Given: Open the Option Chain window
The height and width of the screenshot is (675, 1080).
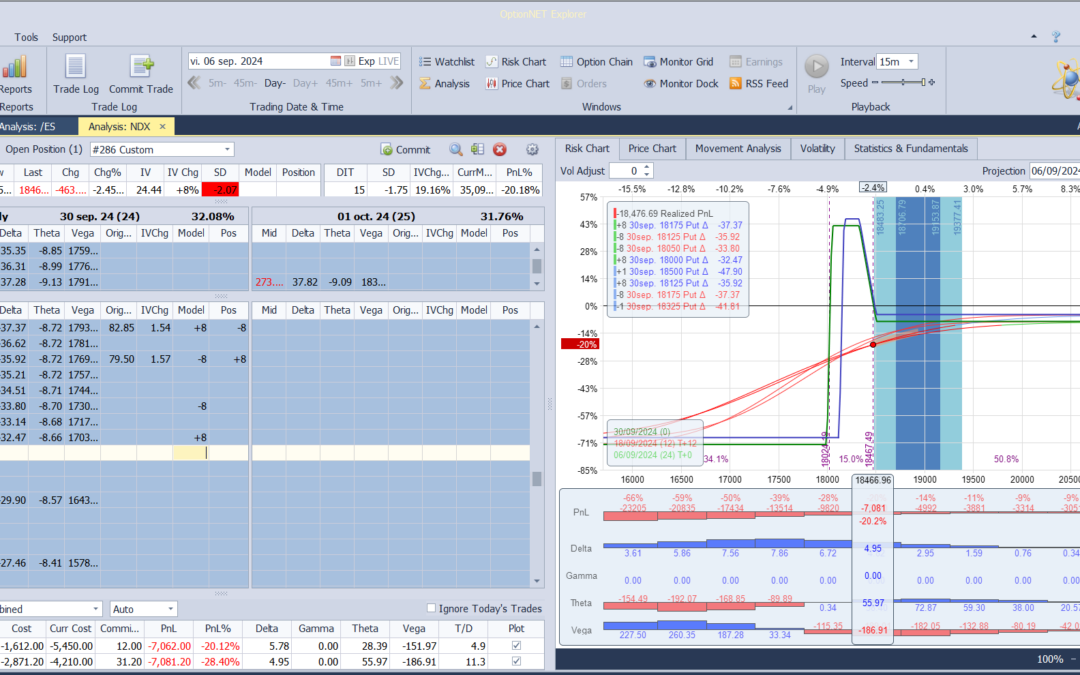Looking at the screenshot, I should tap(597, 62).
